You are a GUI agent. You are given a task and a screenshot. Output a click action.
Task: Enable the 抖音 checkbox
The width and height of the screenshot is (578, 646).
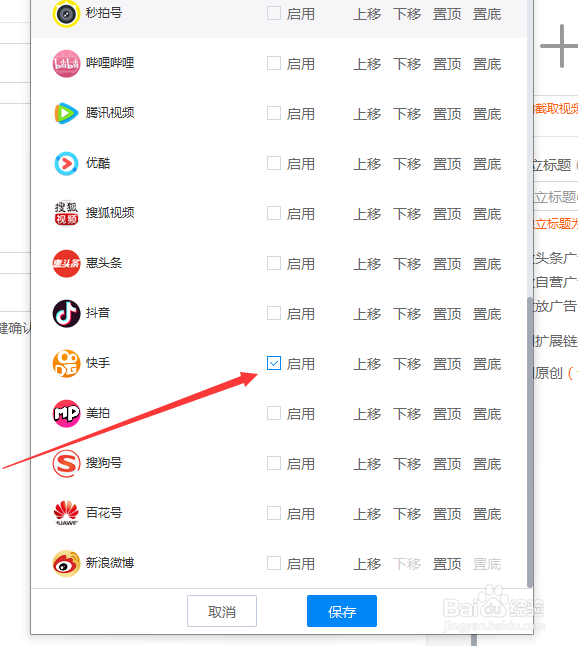(x=274, y=313)
